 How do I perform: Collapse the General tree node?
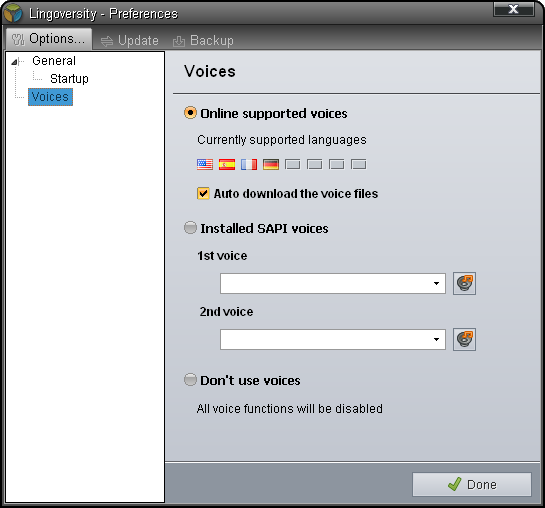pyautogui.click(x=14, y=62)
